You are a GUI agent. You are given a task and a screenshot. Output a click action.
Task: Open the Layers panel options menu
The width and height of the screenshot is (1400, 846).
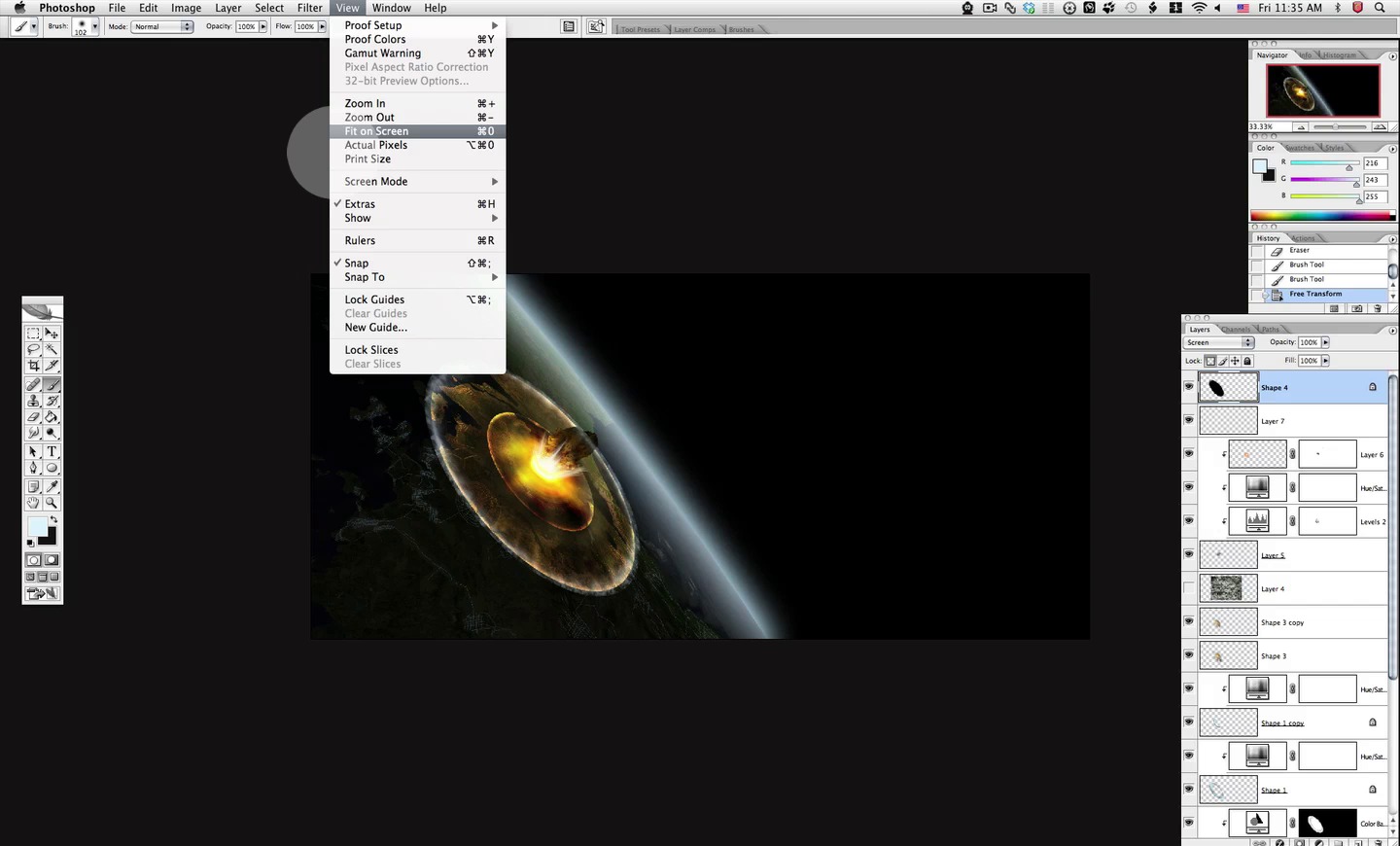1392,331
